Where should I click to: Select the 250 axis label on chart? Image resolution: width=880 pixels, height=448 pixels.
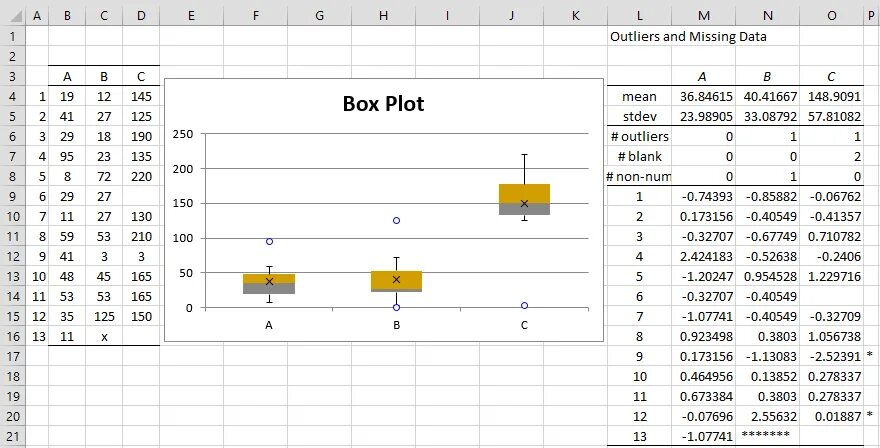point(183,134)
